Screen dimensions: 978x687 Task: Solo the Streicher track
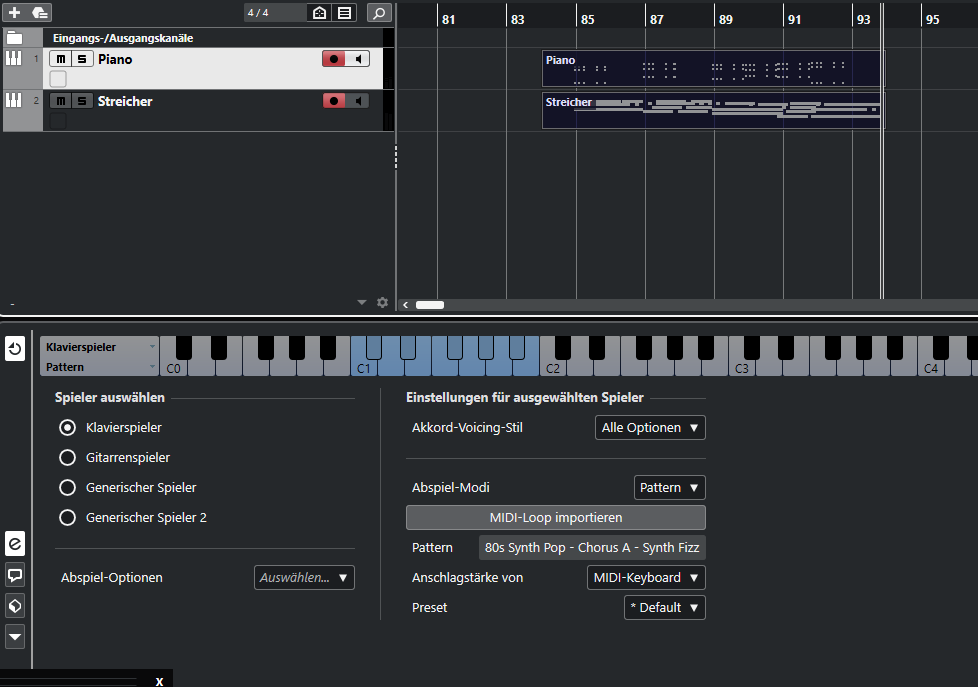pyautogui.click(x=82, y=101)
